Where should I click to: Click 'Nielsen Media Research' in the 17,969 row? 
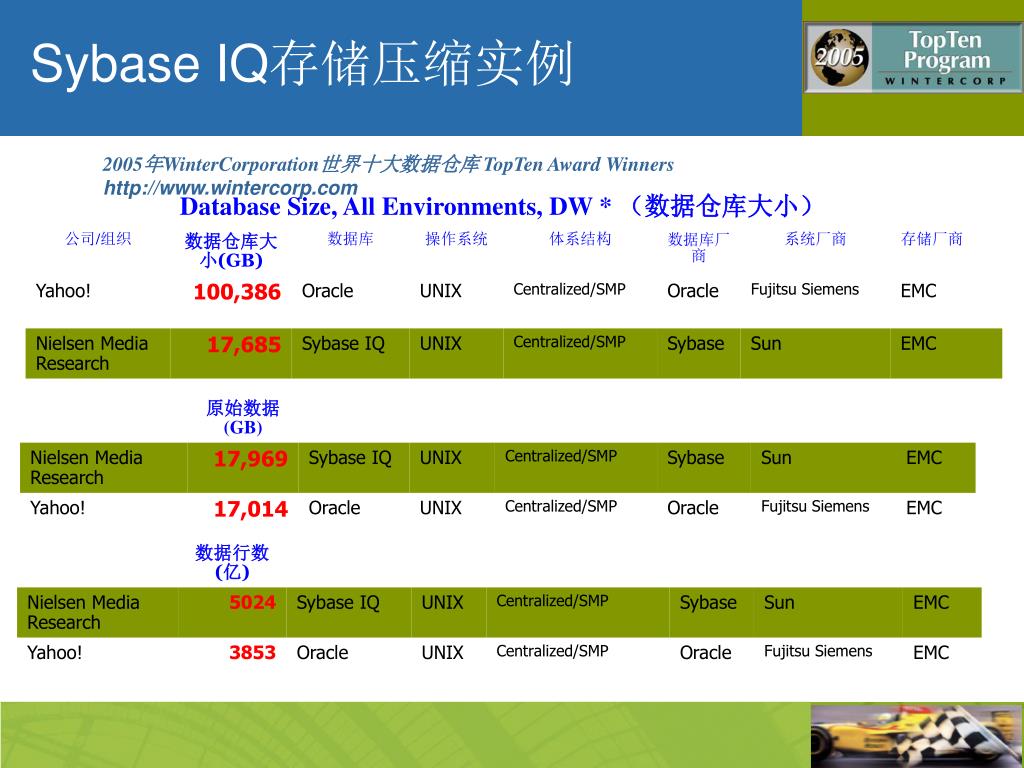(x=86, y=468)
